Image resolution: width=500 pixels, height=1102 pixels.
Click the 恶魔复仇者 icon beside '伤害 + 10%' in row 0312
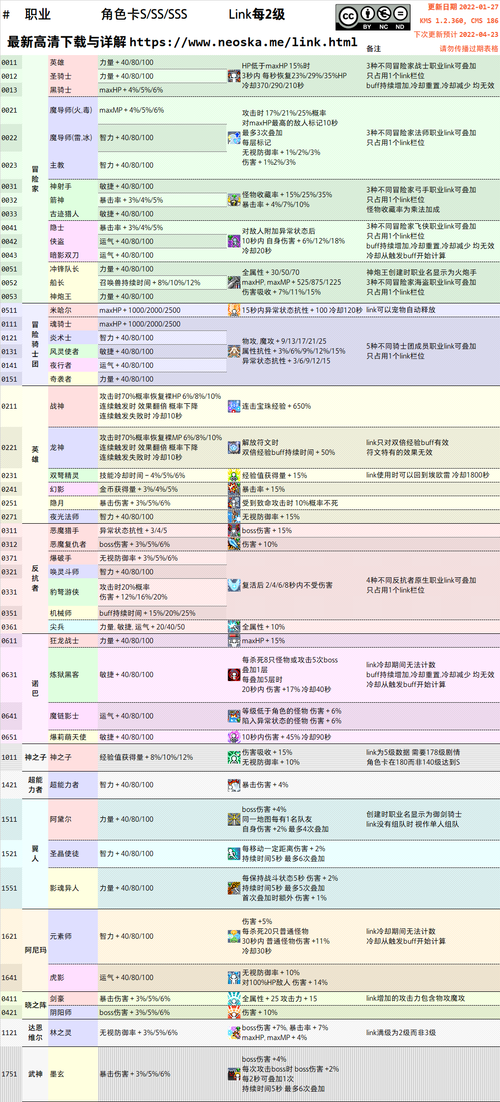tap(233, 544)
